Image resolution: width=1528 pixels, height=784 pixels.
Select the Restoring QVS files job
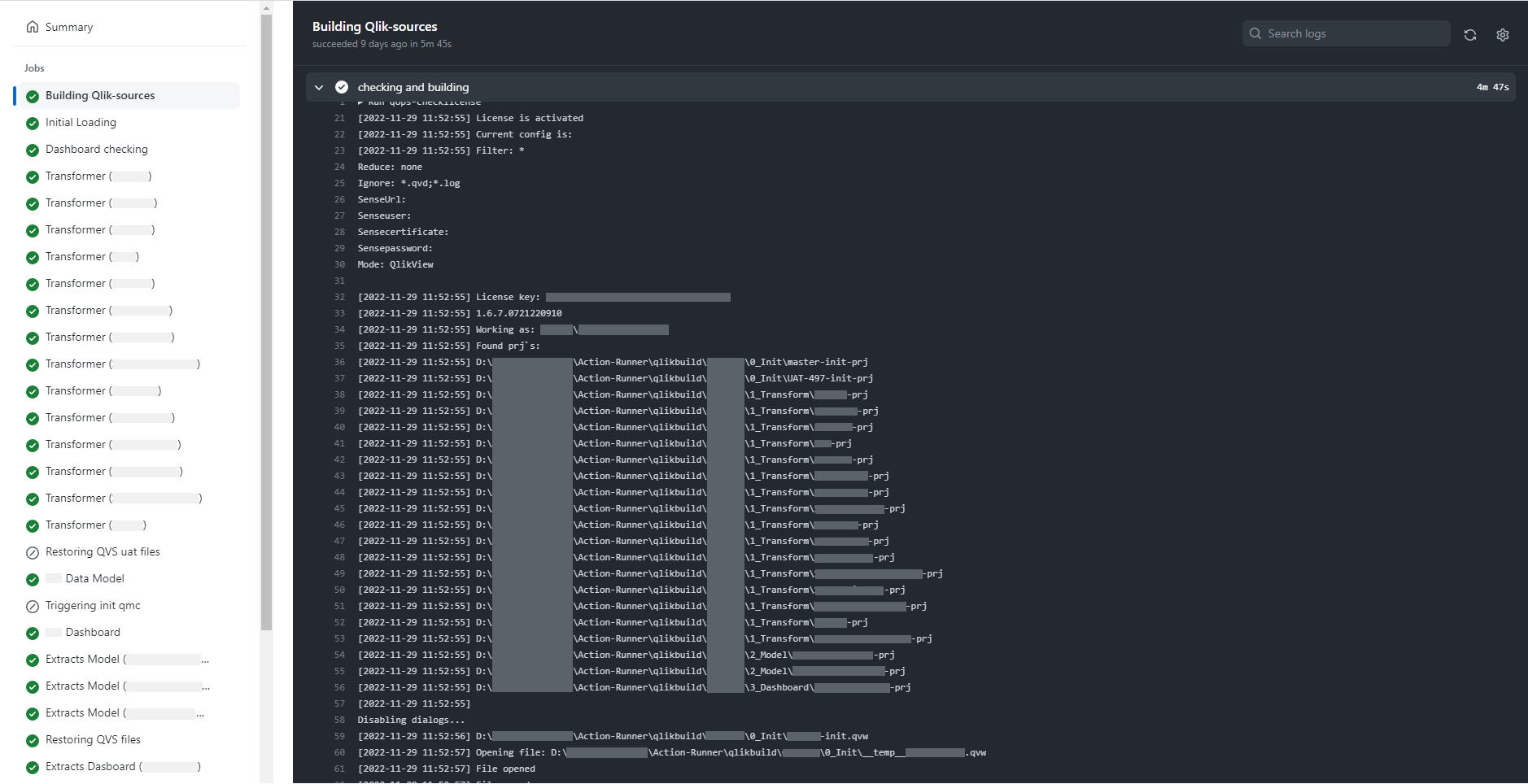click(x=93, y=739)
